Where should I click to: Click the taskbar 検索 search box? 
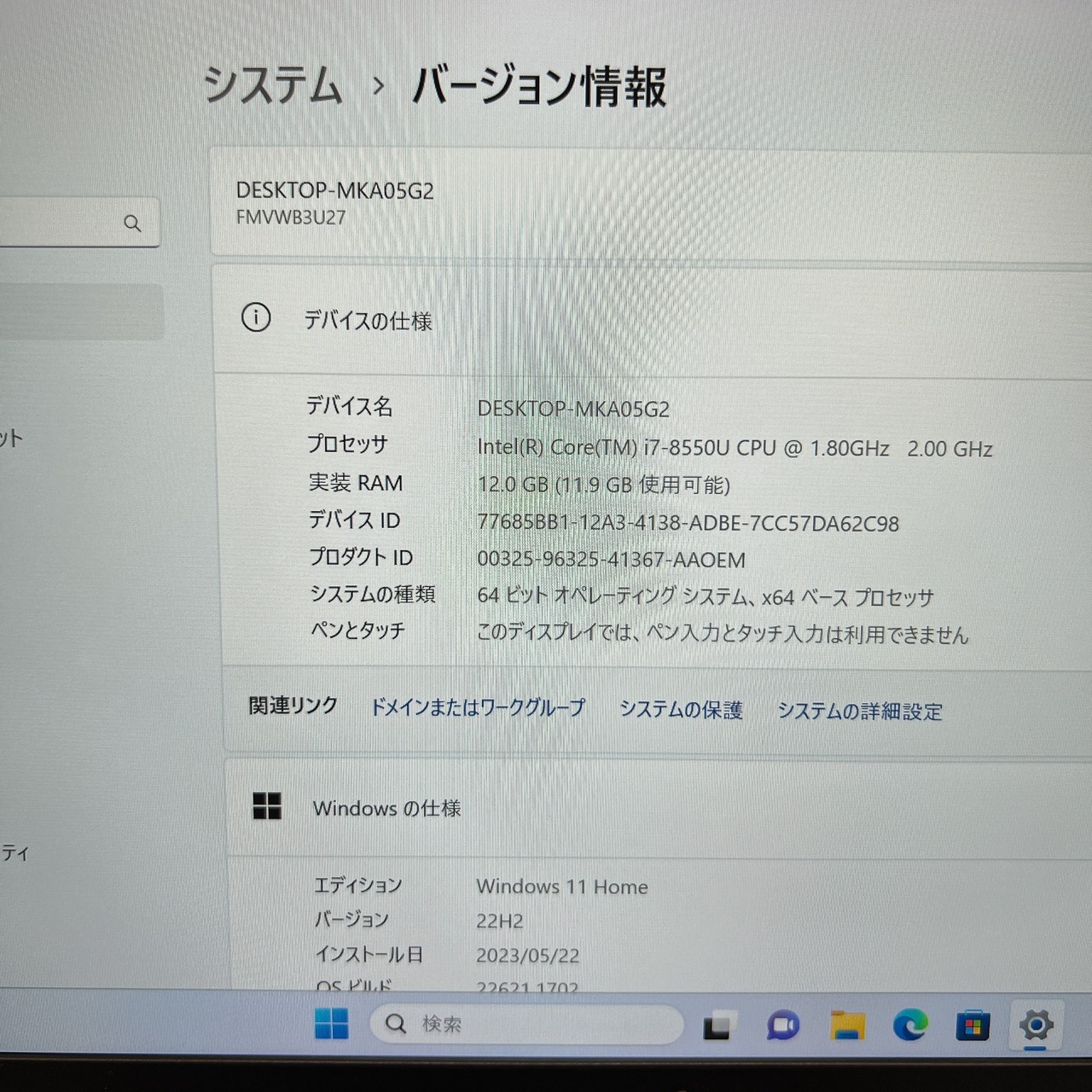click(x=526, y=1024)
